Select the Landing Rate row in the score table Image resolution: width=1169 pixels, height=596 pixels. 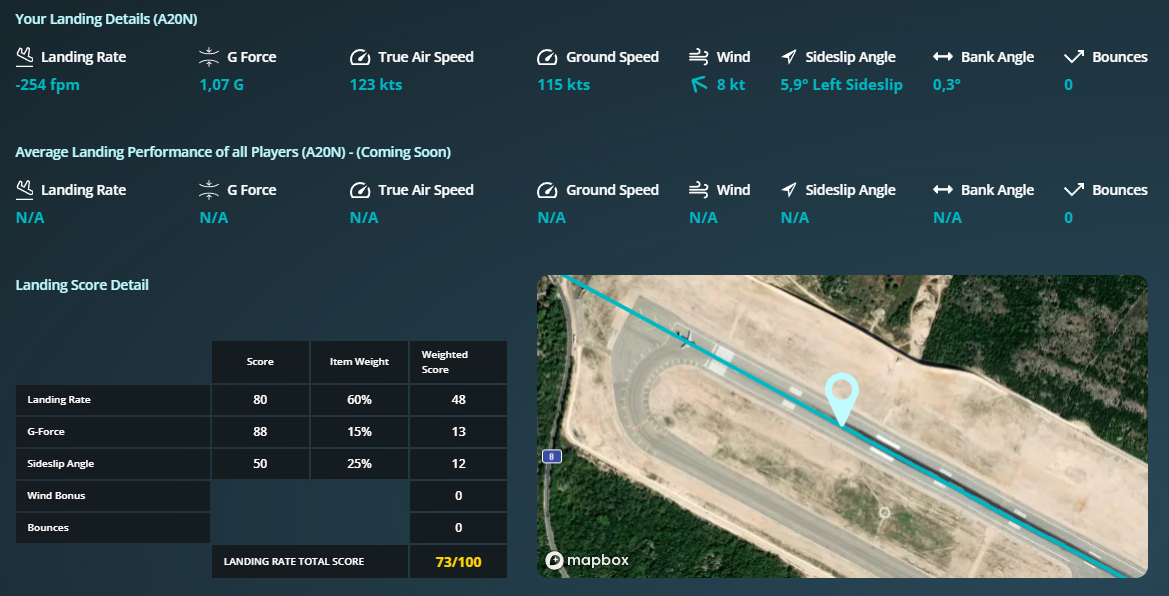point(112,400)
